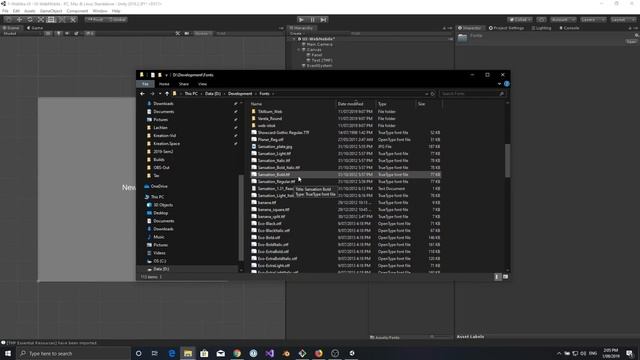Open the Layers dropdown in Unity

593,20
